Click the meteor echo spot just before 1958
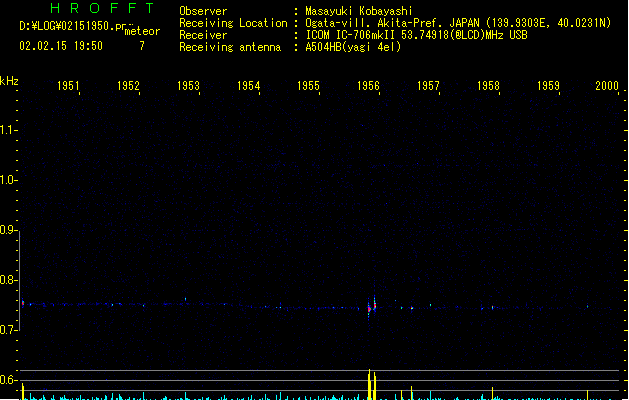Image resolution: width=629 pixels, height=400 pixels. point(492,308)
